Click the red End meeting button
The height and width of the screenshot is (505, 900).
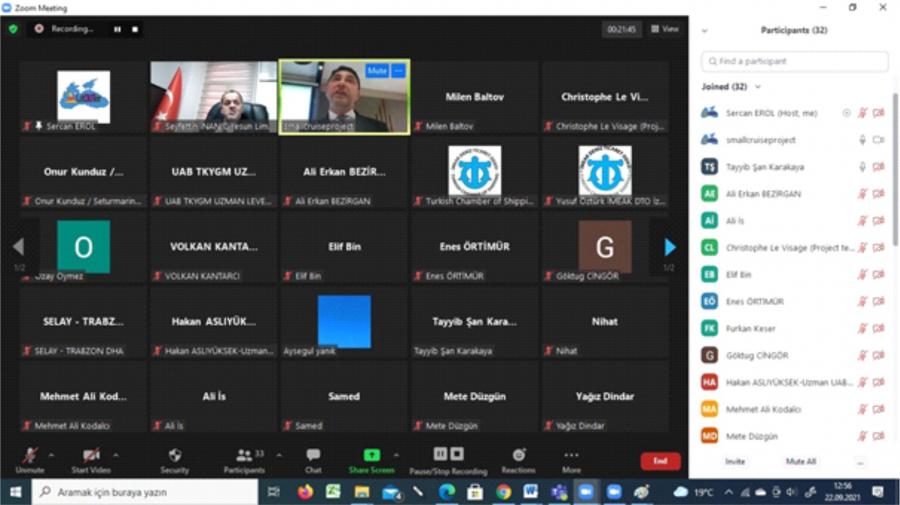click(x=660, y=461)
